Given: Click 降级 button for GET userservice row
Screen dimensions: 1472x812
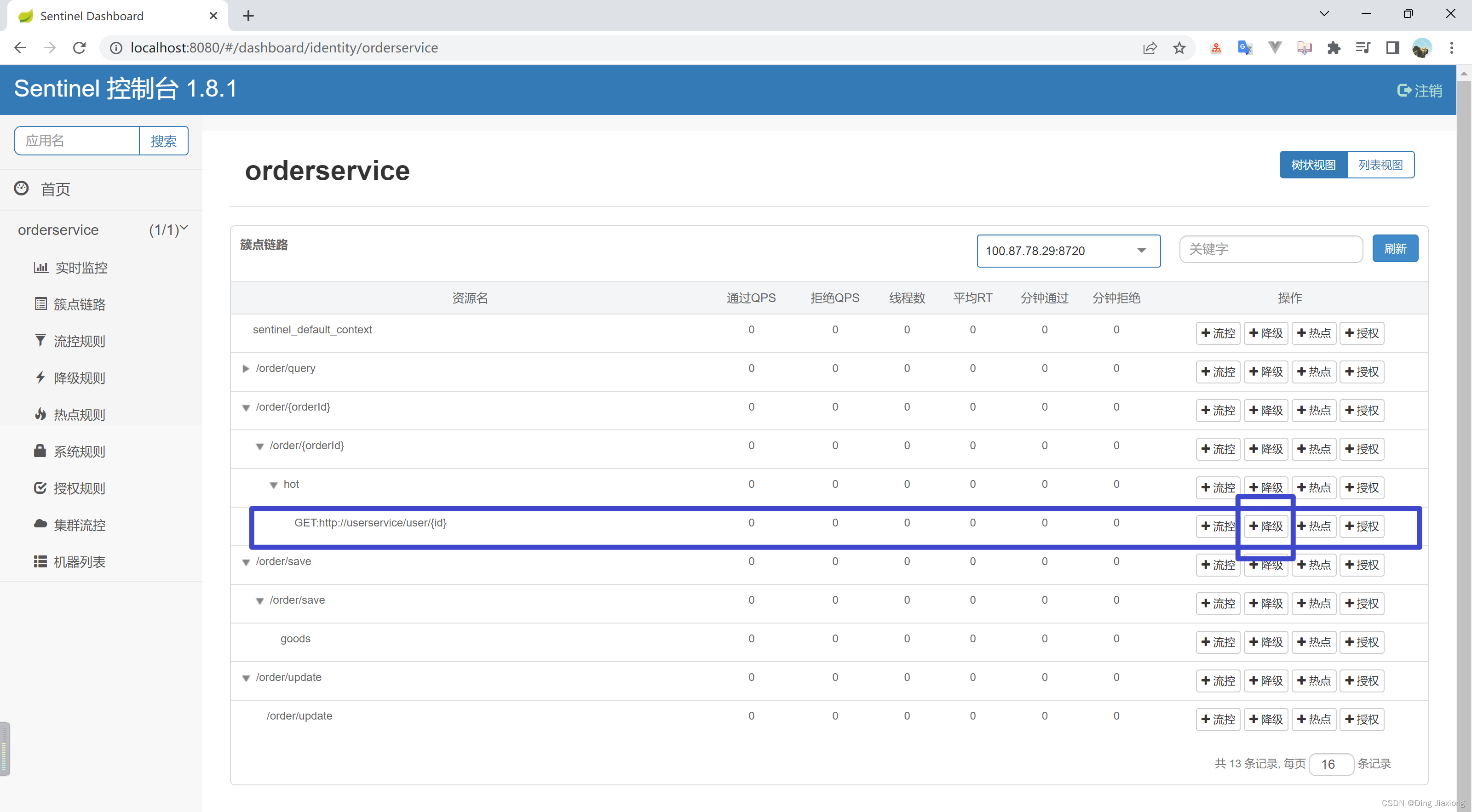Looking at the screenshot, I should [x=1266, y=526].
